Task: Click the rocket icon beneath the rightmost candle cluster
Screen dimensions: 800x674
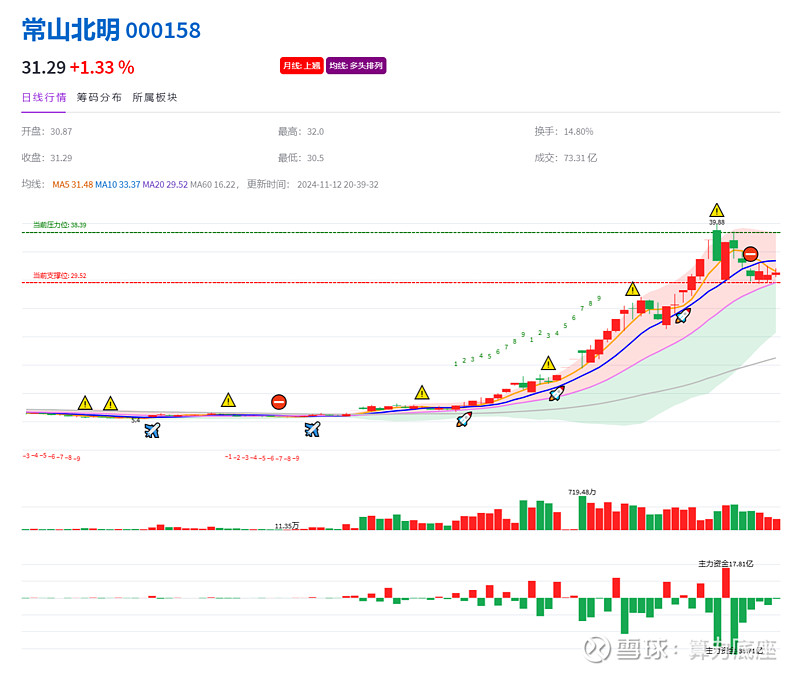Action: [x=683, y=316]
